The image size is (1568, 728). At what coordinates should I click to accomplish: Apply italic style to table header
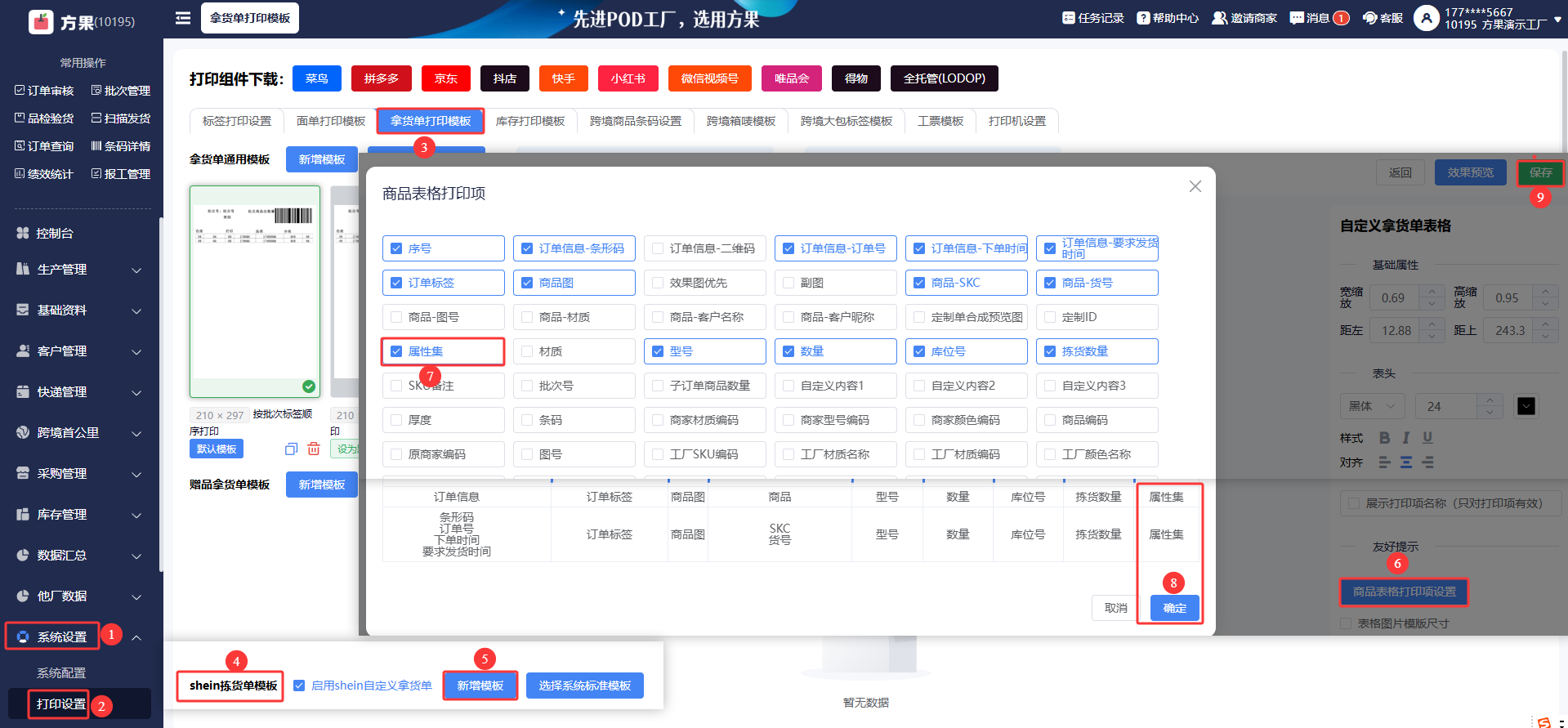click(x=1406, y=438)
